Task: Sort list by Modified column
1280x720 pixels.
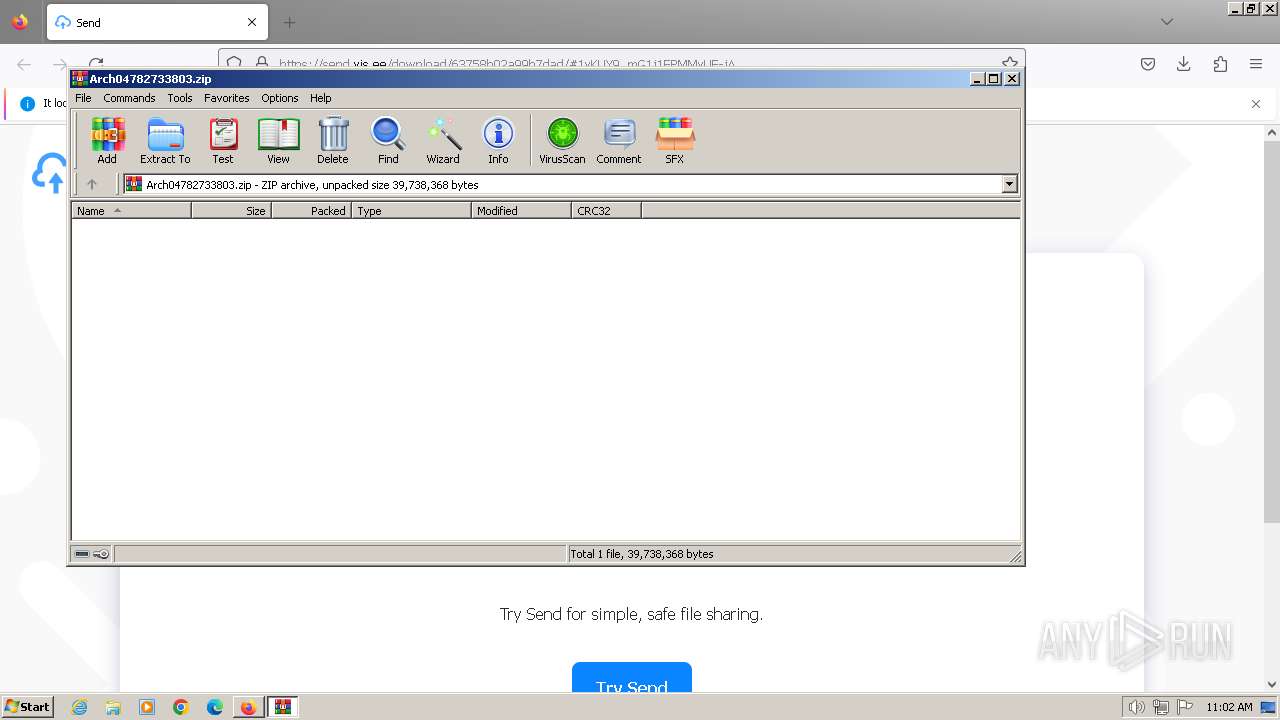Action: pos(521,210)
